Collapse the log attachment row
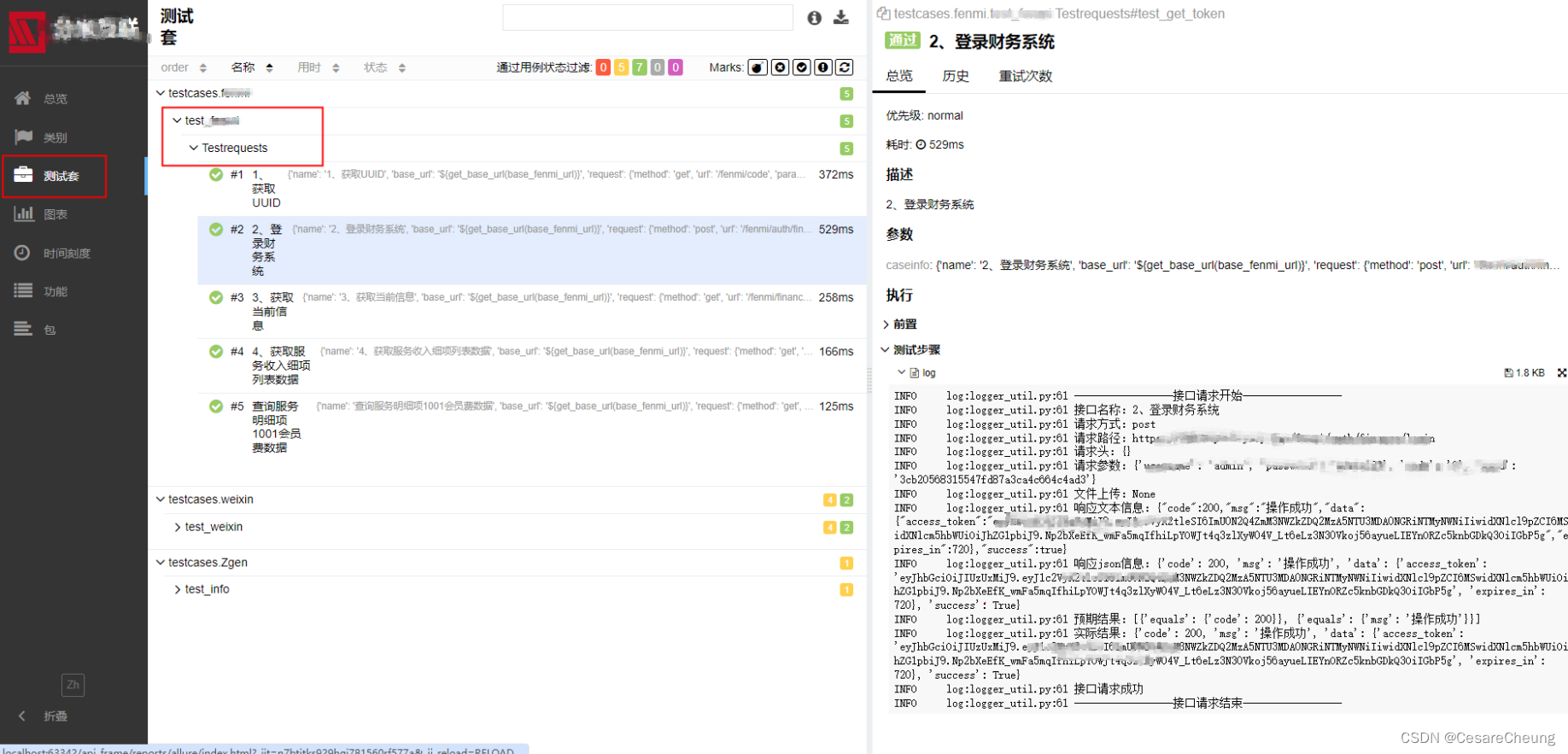 coord(902,372)
